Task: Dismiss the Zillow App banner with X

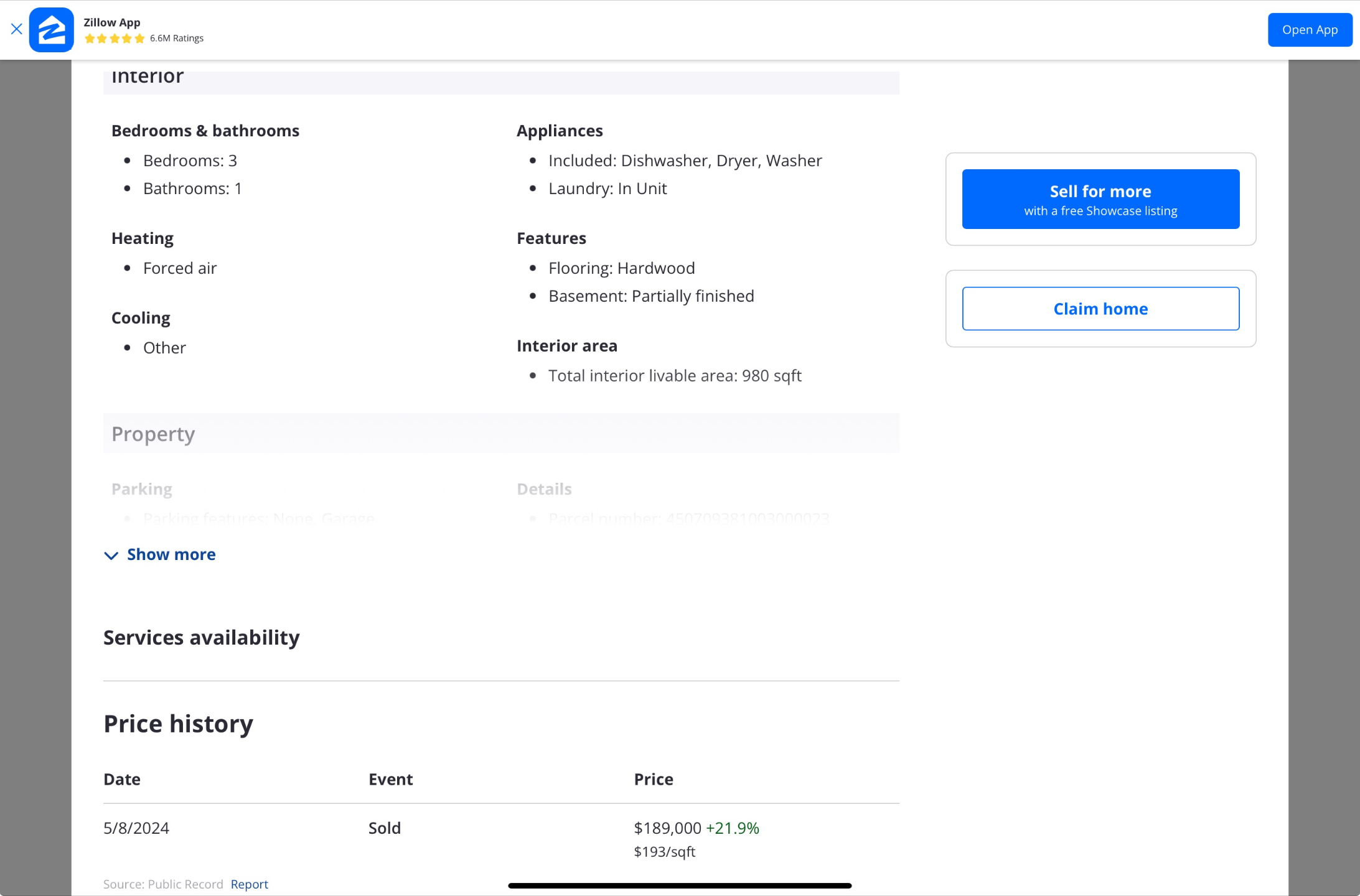Action: point(17,29)
